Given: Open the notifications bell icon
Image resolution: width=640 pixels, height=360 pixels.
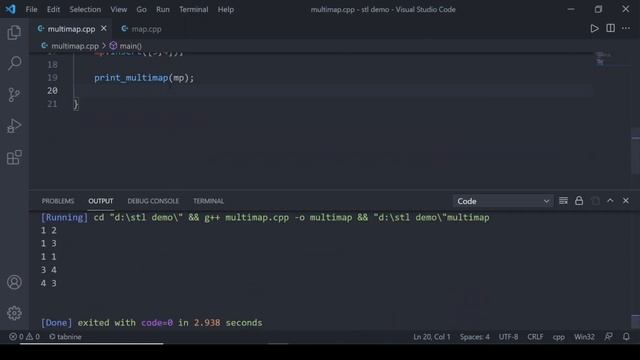Looking at the screenshot, I should tap(626, 337).
